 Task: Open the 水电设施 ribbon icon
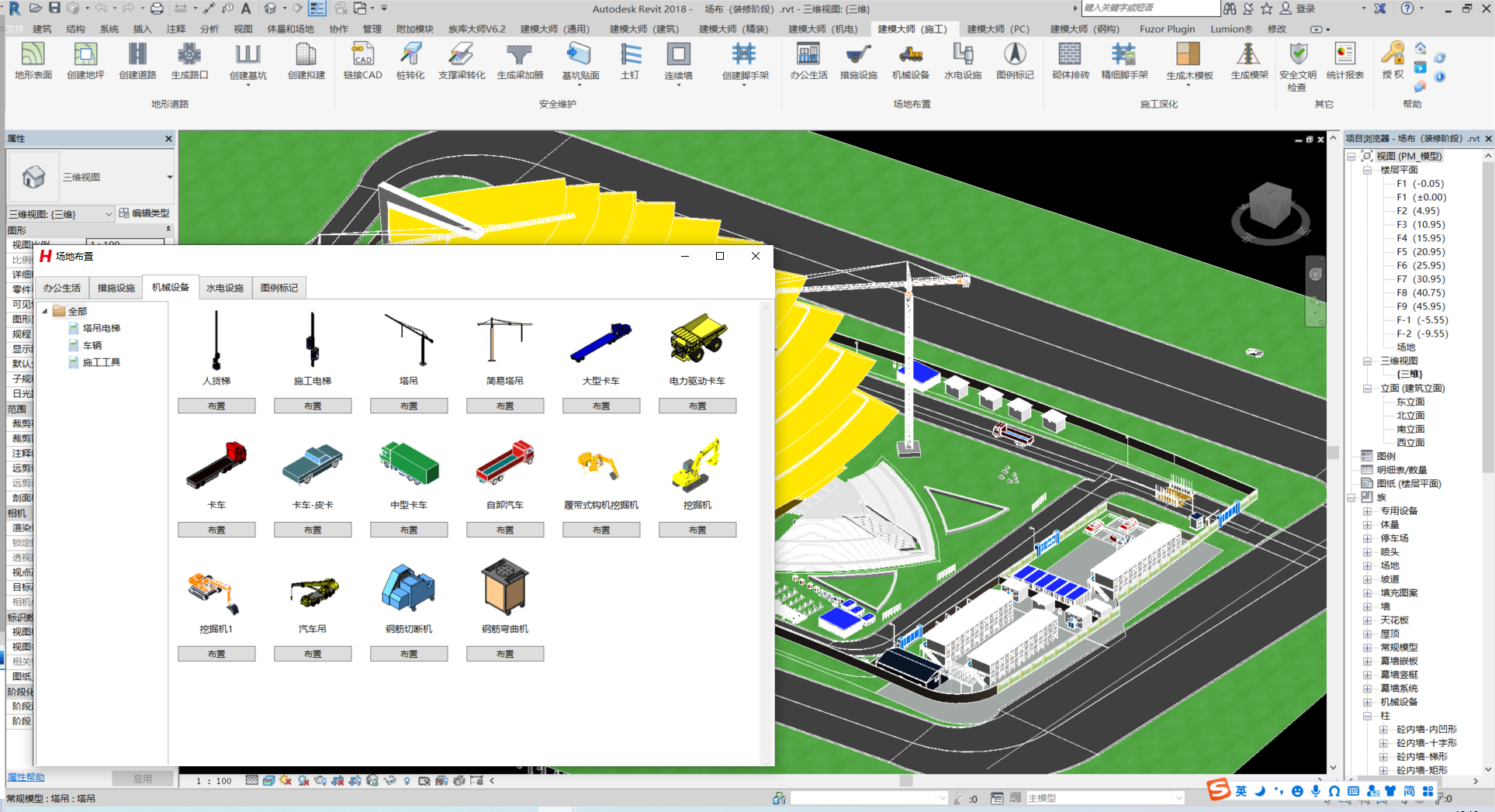(963, 60)
